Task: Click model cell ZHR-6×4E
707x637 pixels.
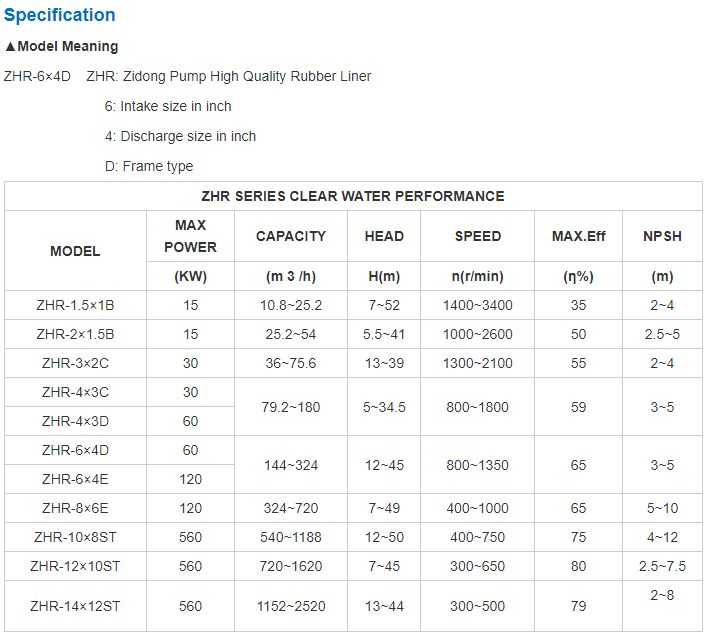Action: [x=75, y=479]
